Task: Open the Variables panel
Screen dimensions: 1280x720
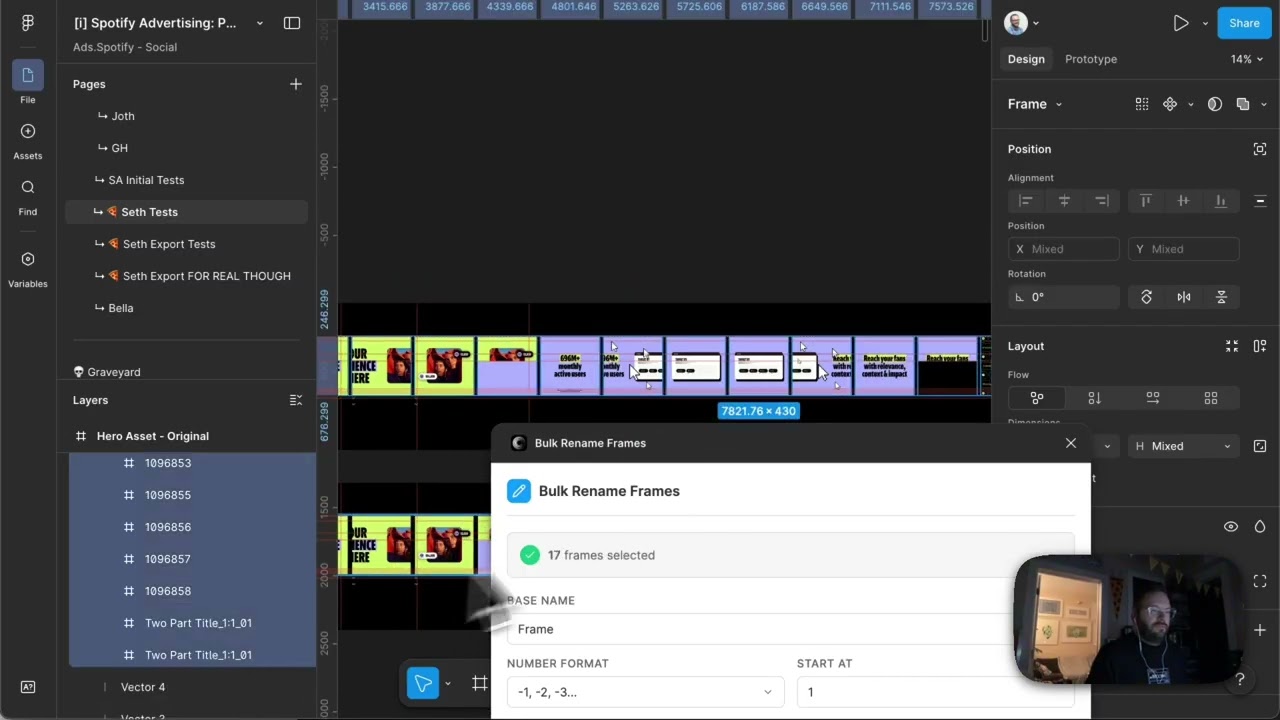Action: click(27, 268)
